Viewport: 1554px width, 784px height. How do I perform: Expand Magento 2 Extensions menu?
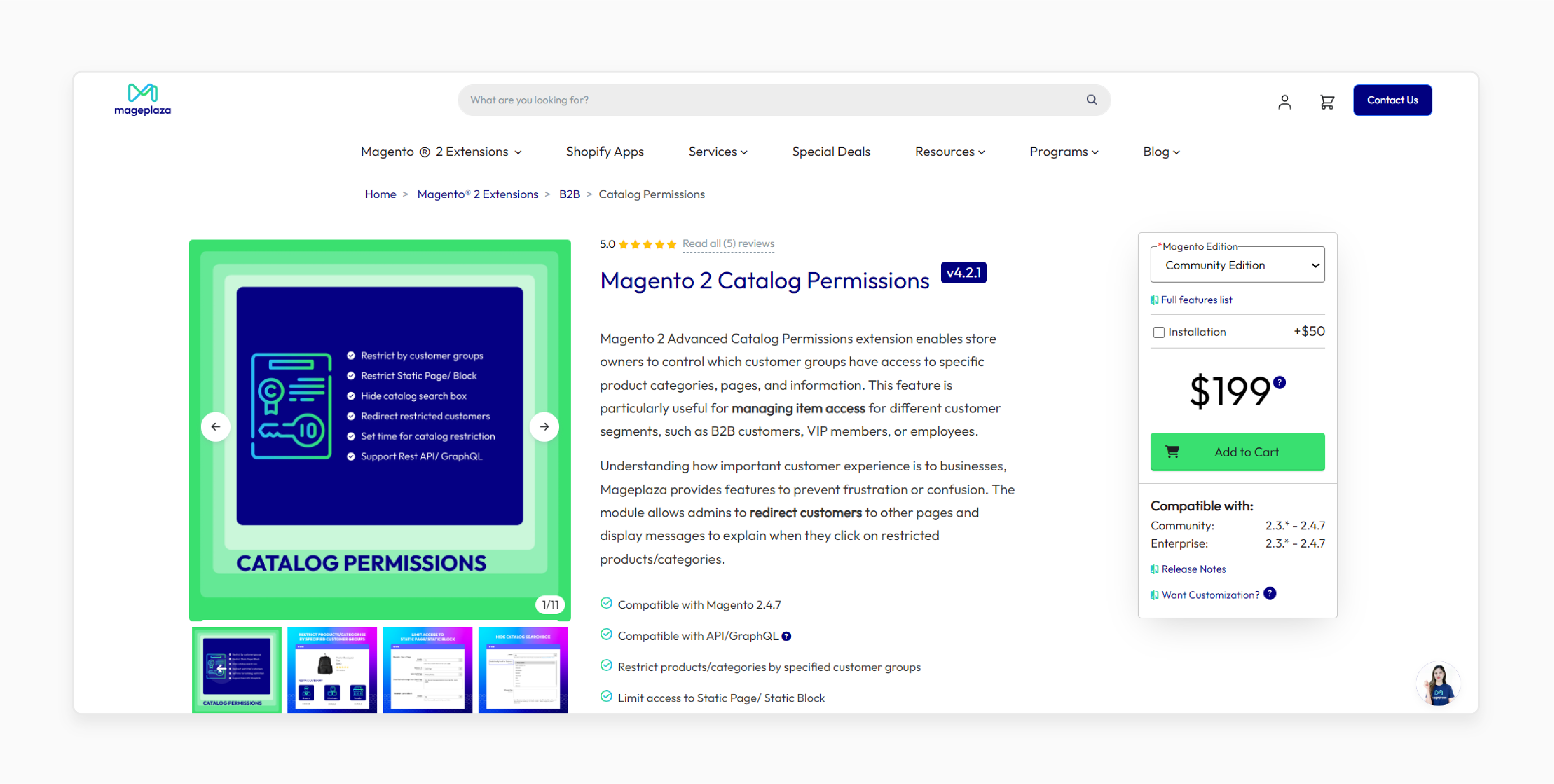[x=441, y=151]
